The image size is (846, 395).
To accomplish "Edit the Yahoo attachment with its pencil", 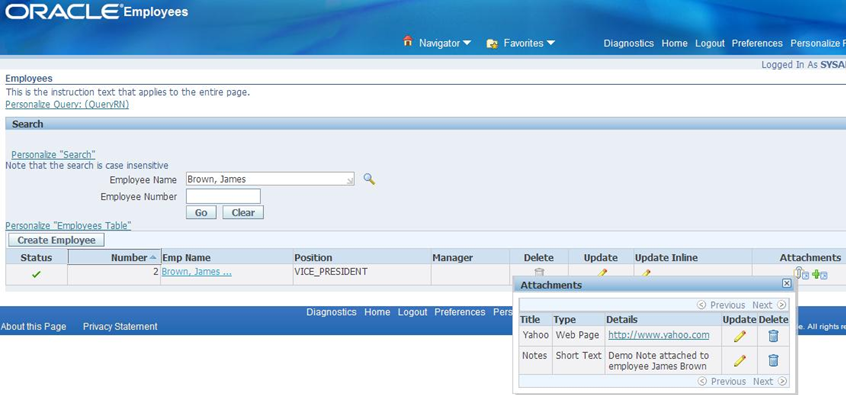I will pos(740,336).
